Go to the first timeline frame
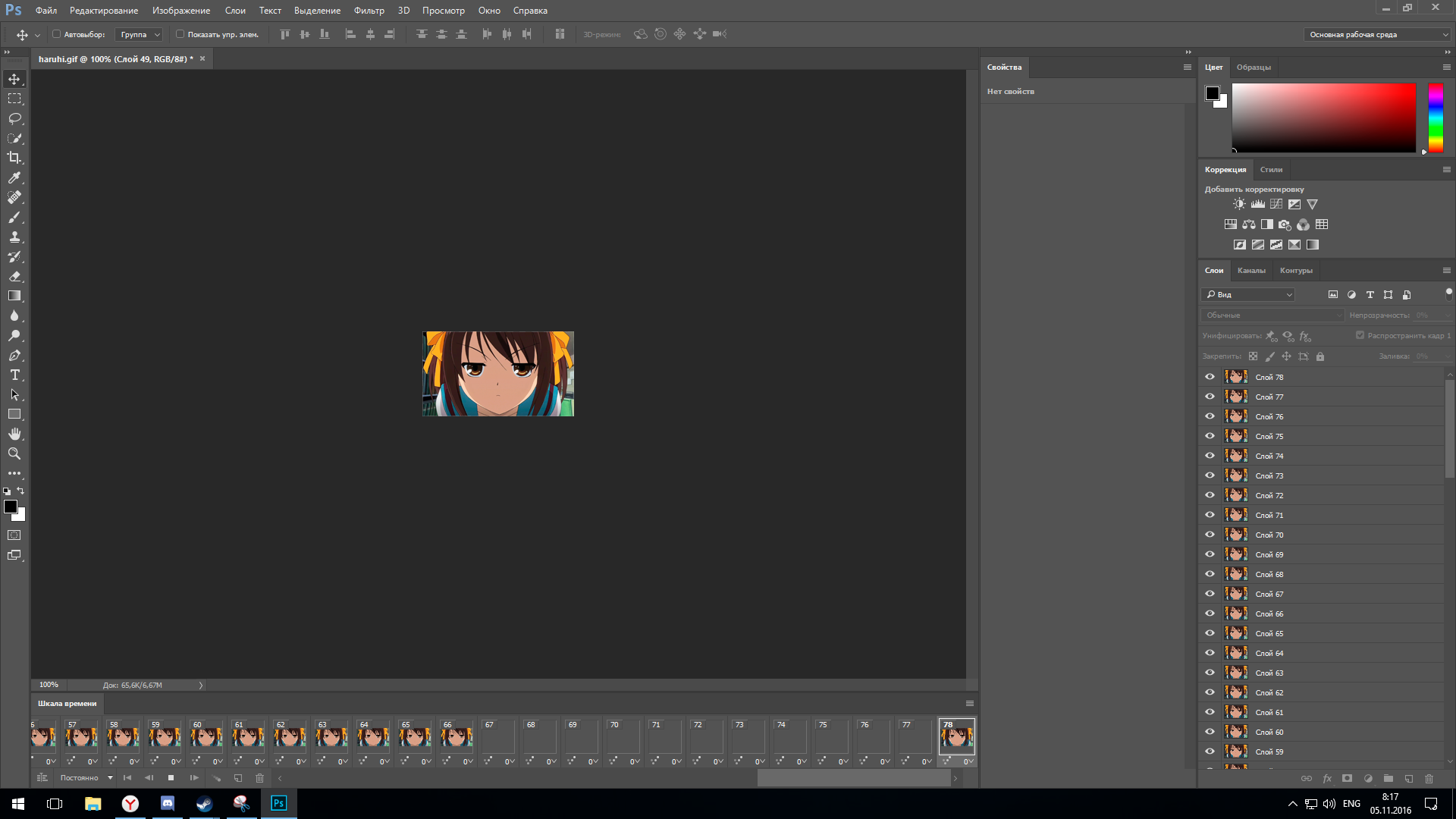The height and width of the screenshot is (819, 1456). (x=127, y=778)
